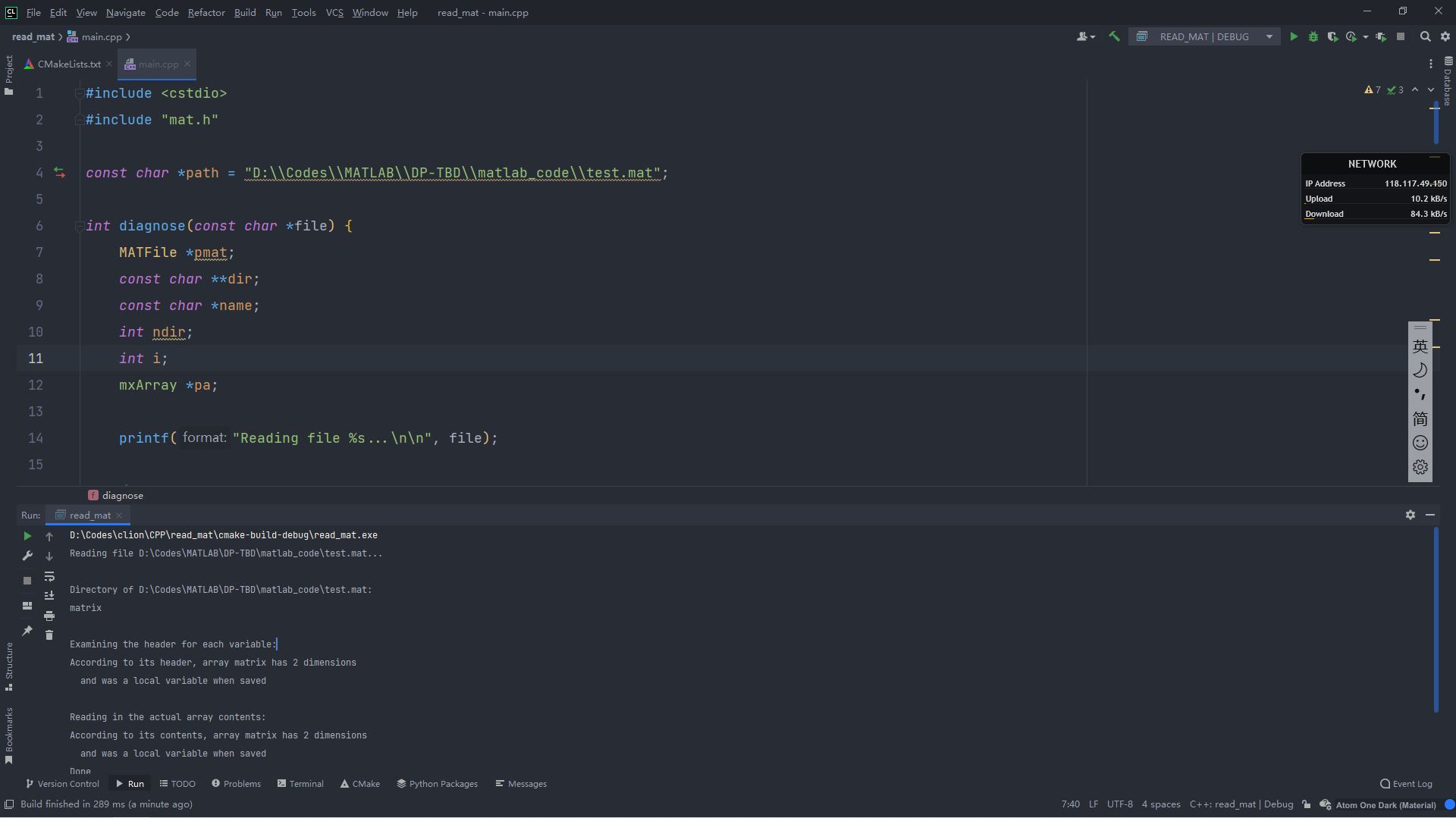Open the Python Packages tool window
The height and width of the screenshot is (818, 1456).
438,784
